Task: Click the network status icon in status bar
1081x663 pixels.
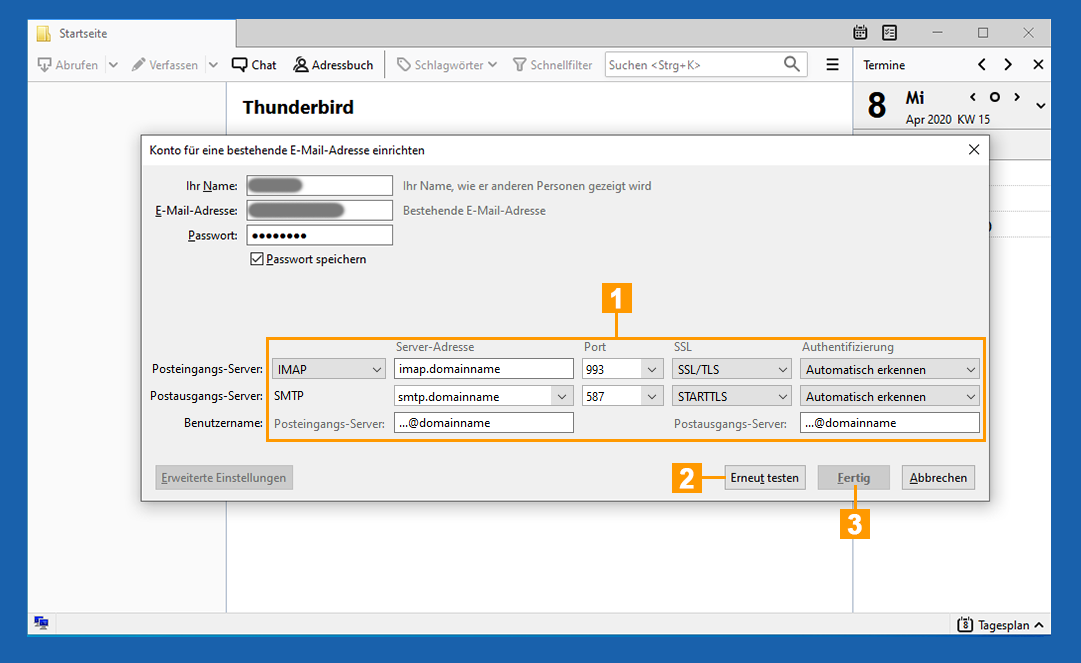Action: point(41,623)
